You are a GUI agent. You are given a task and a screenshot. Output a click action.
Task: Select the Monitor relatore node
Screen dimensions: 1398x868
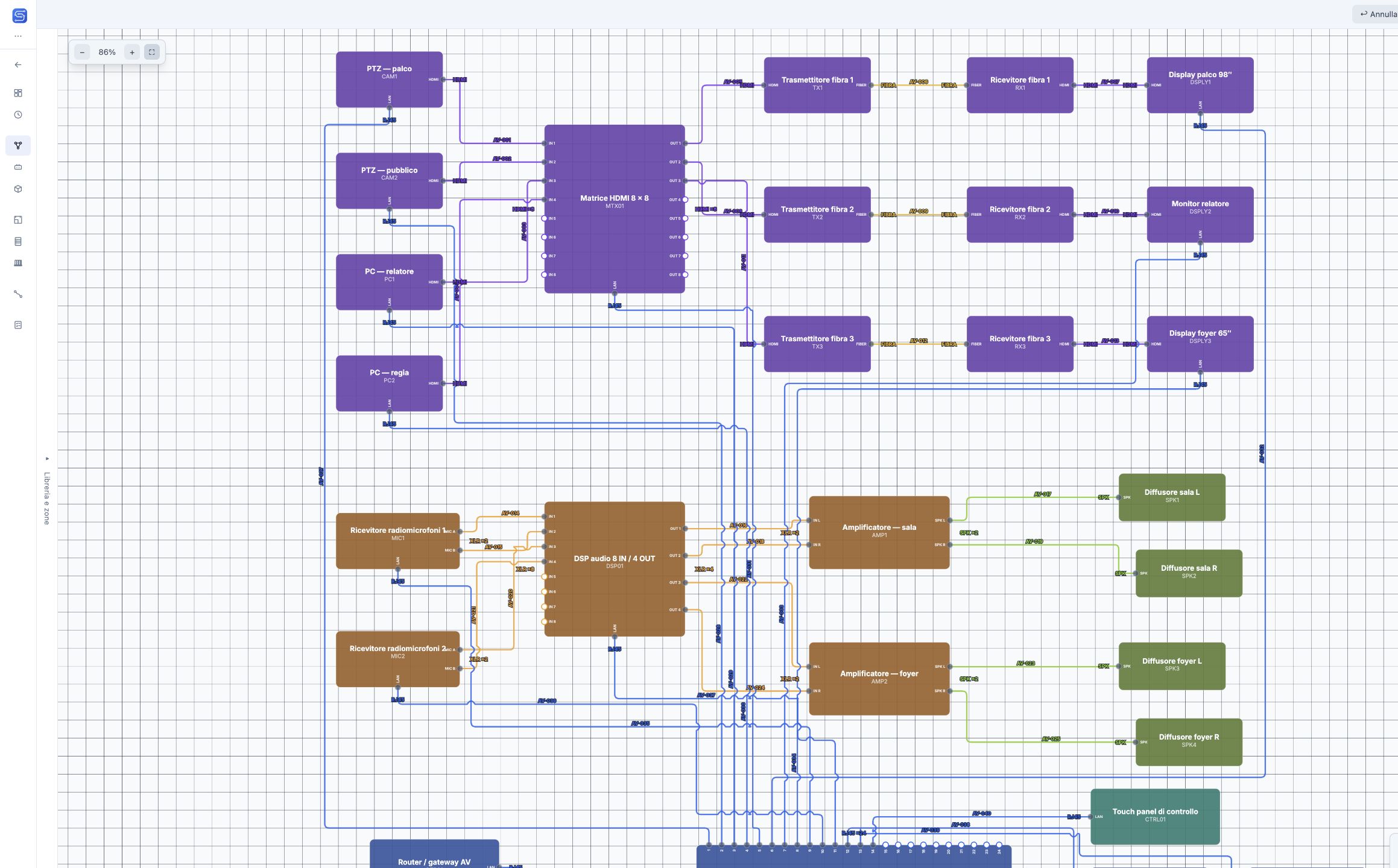1200,215
